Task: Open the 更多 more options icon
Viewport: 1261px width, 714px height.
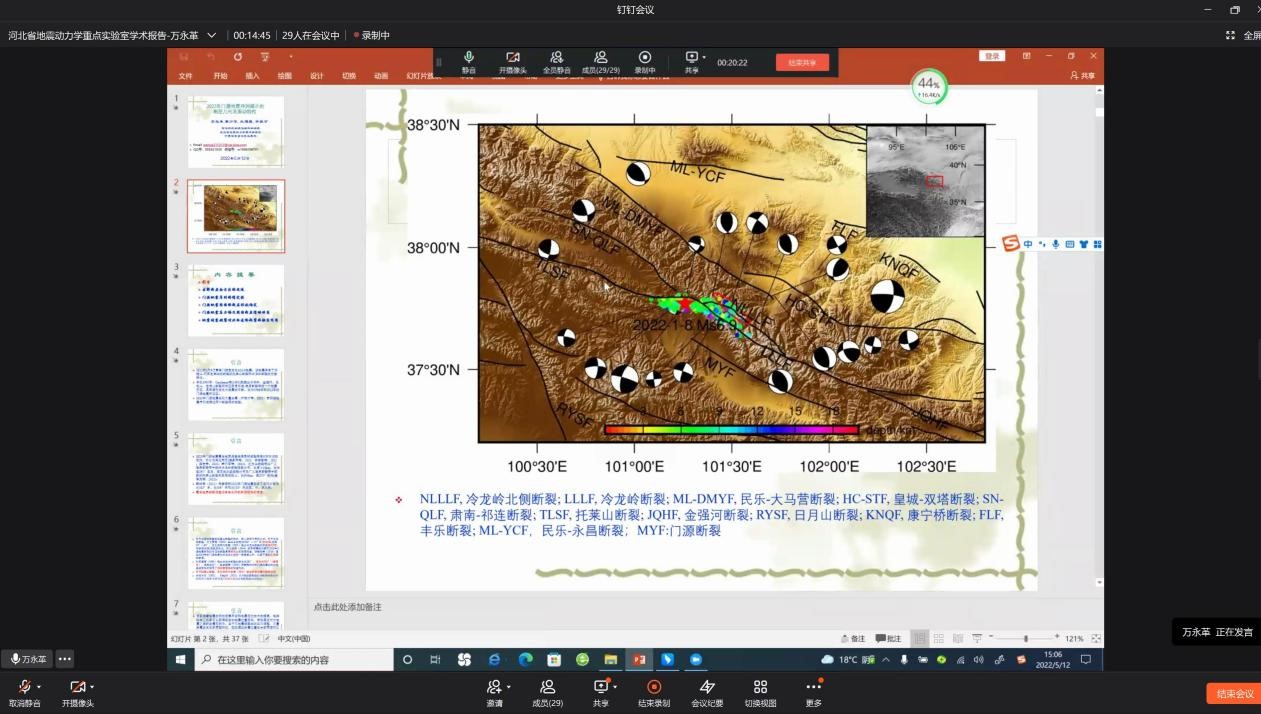Action: click(x=813, y=687)
